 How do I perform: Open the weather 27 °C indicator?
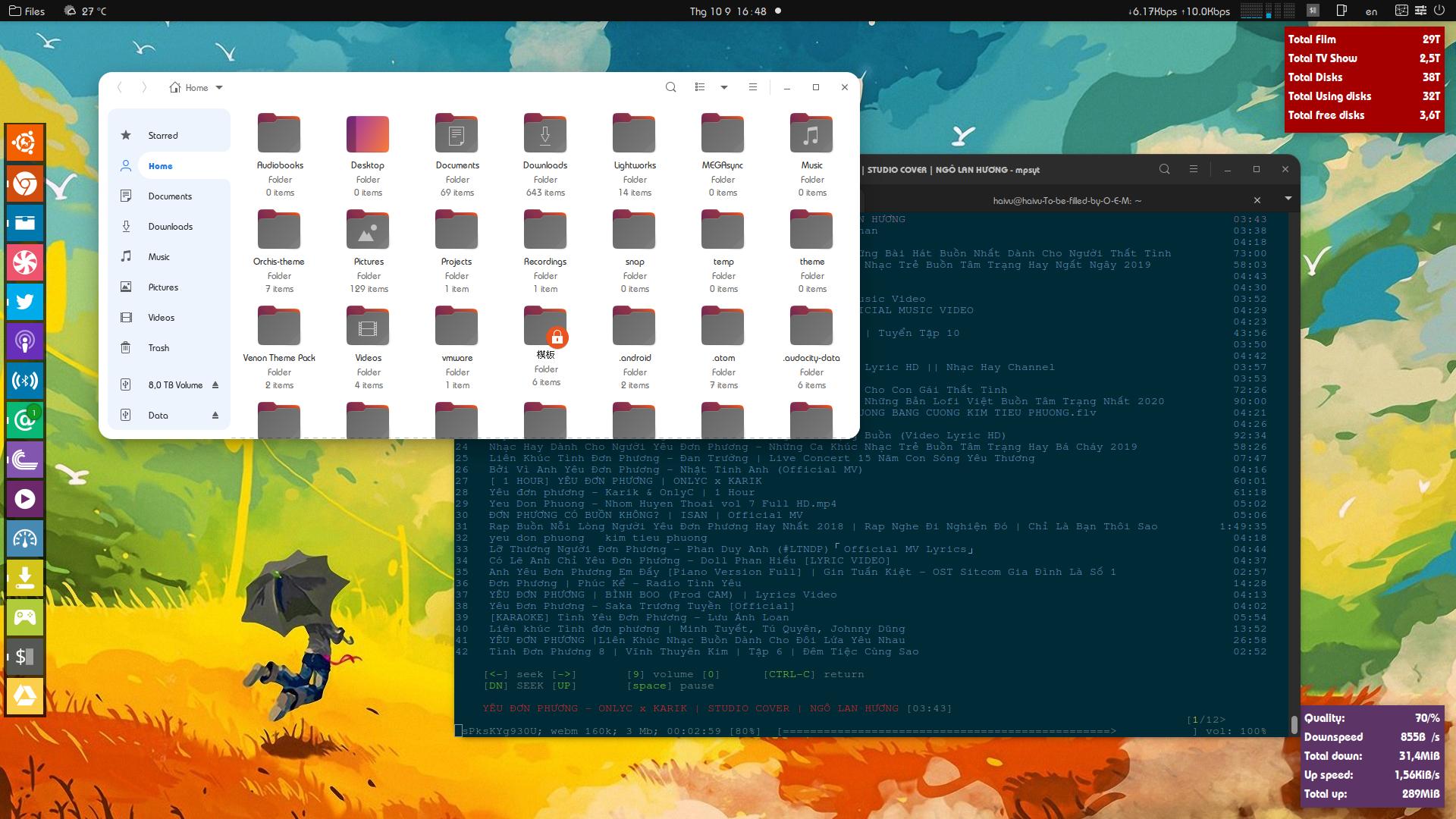click(x=86, y=11)
